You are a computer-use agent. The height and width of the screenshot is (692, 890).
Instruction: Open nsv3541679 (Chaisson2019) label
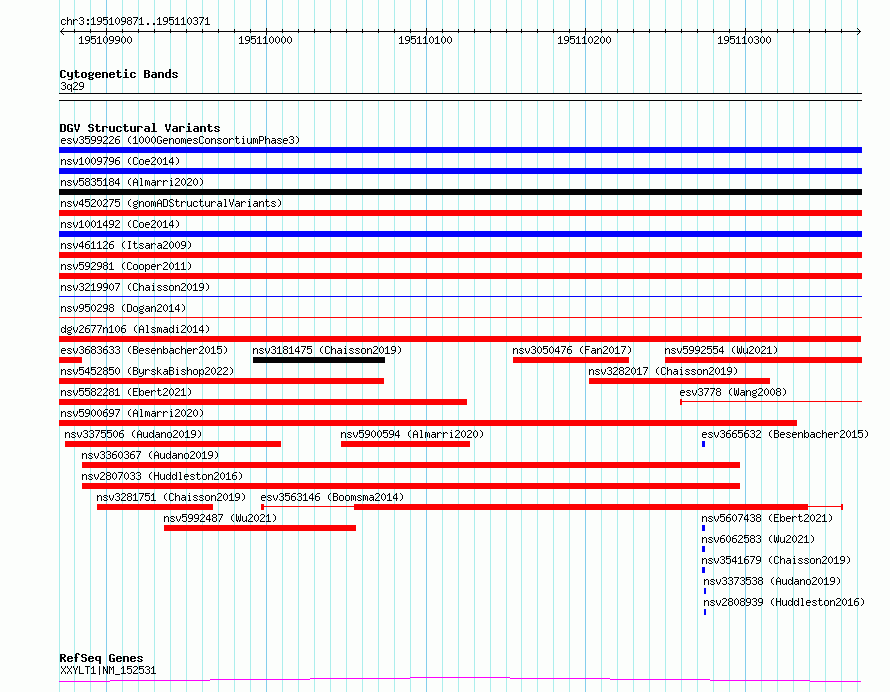776,560
